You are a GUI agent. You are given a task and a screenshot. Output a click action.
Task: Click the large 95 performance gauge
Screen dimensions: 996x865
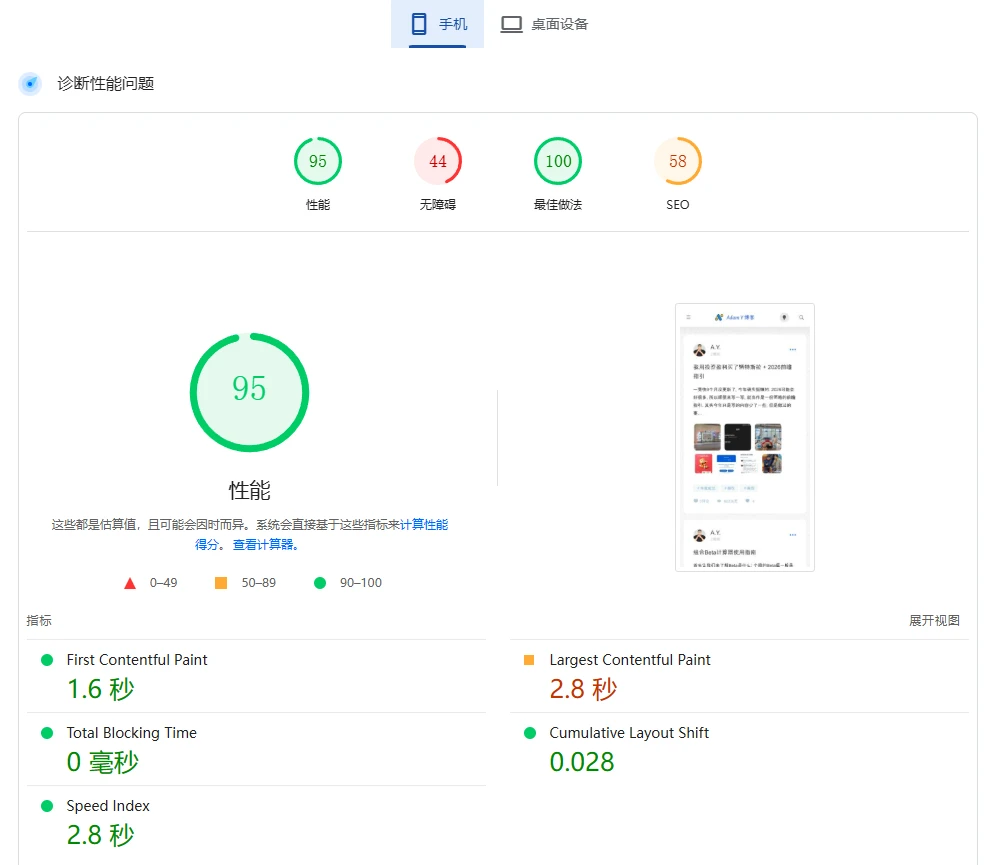pyautogui.click(x=249, y=392)
